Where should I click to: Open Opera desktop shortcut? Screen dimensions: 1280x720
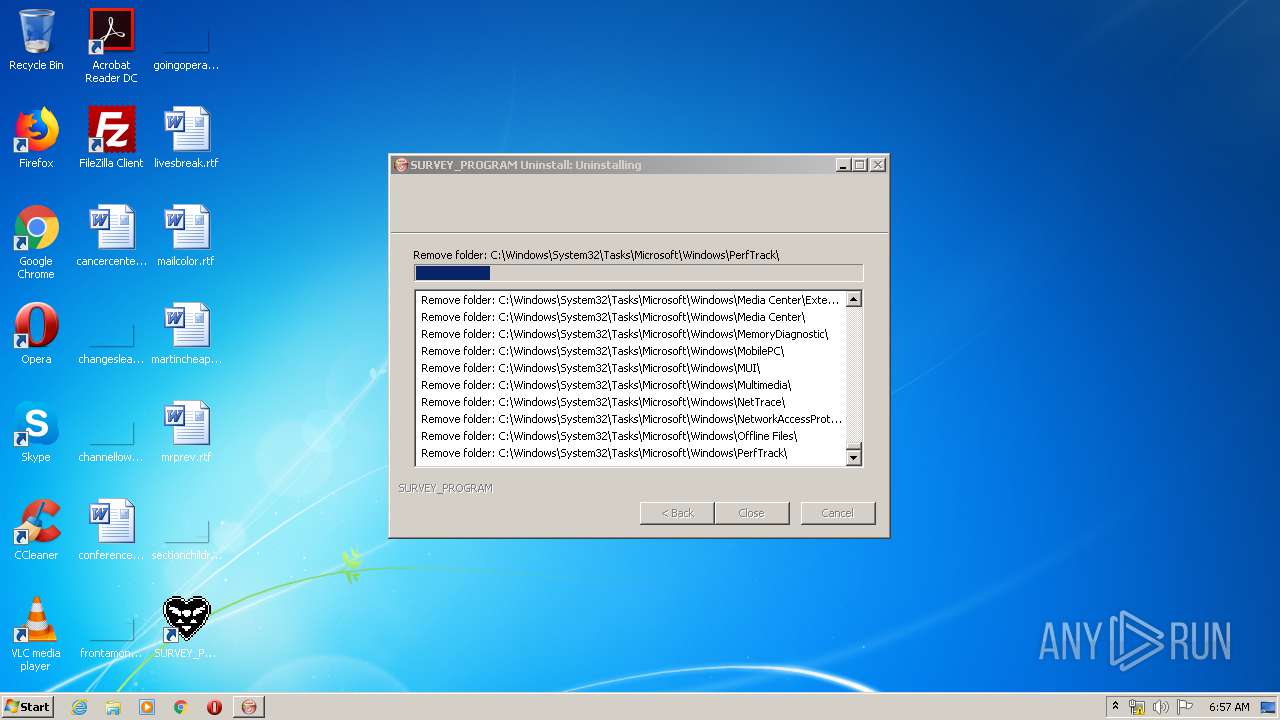pos(36,334)
